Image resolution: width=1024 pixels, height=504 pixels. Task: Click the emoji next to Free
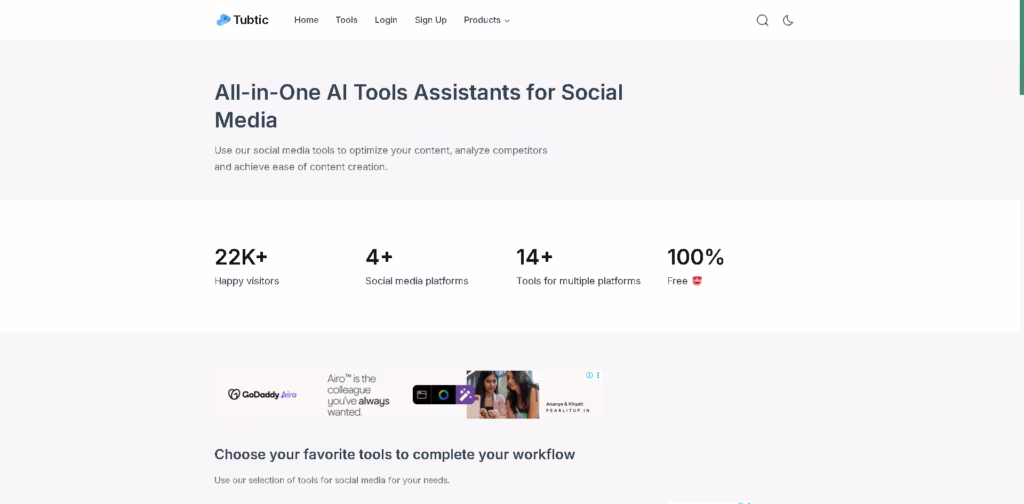(697, 281)
